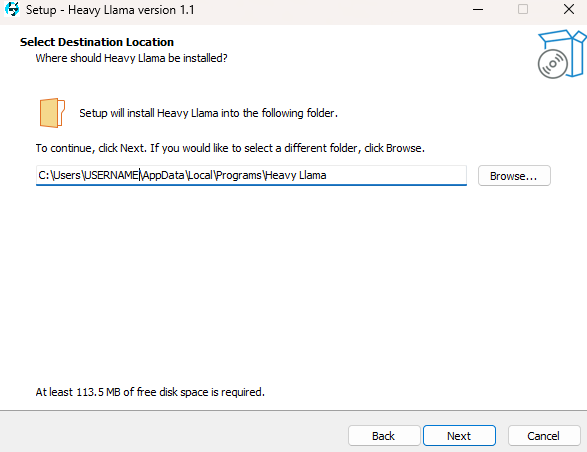Open the Browse folder dialog

point(514,176)
